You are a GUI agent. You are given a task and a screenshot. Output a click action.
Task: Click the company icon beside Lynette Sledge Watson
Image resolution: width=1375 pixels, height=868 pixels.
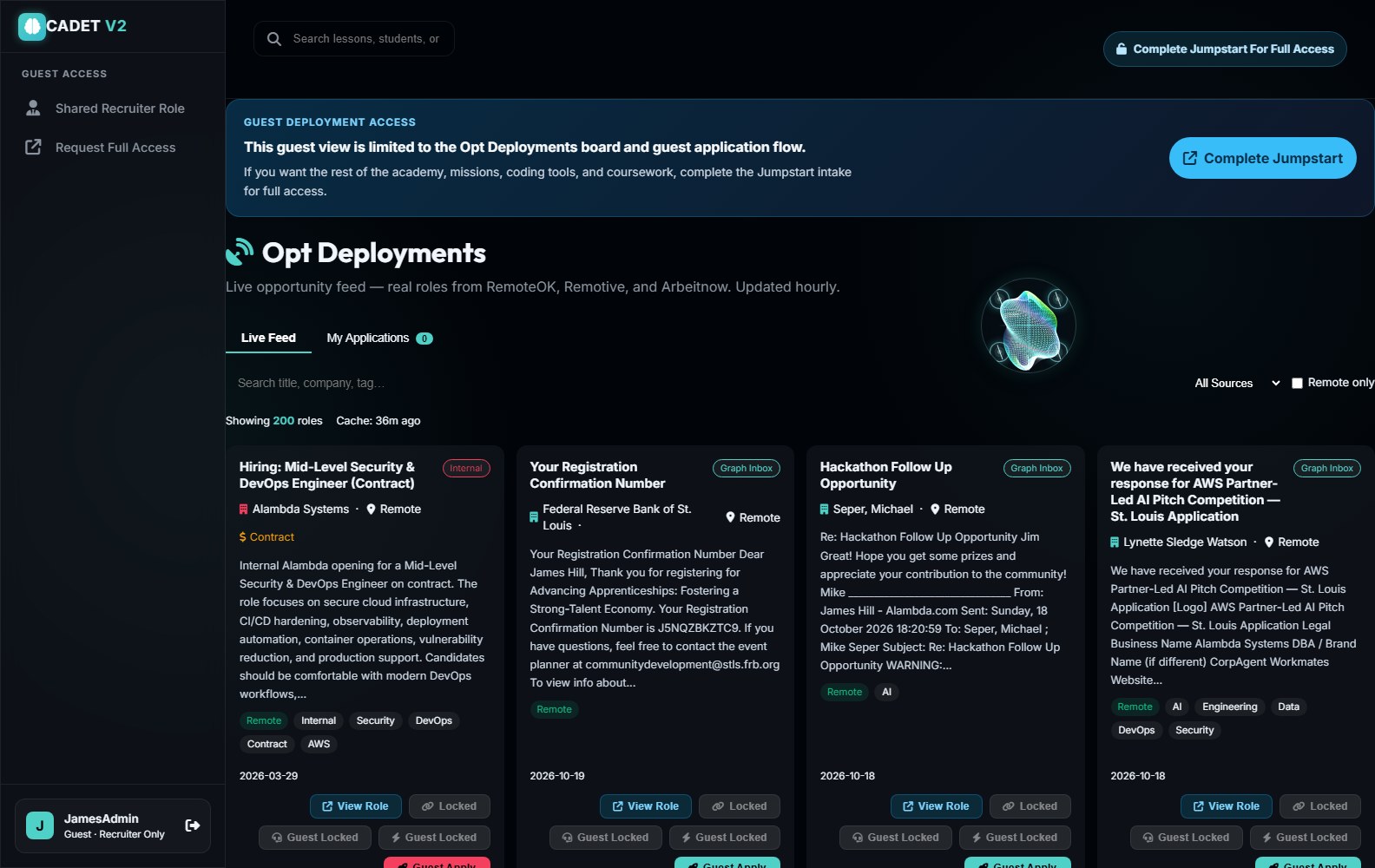click(1115, 542)
